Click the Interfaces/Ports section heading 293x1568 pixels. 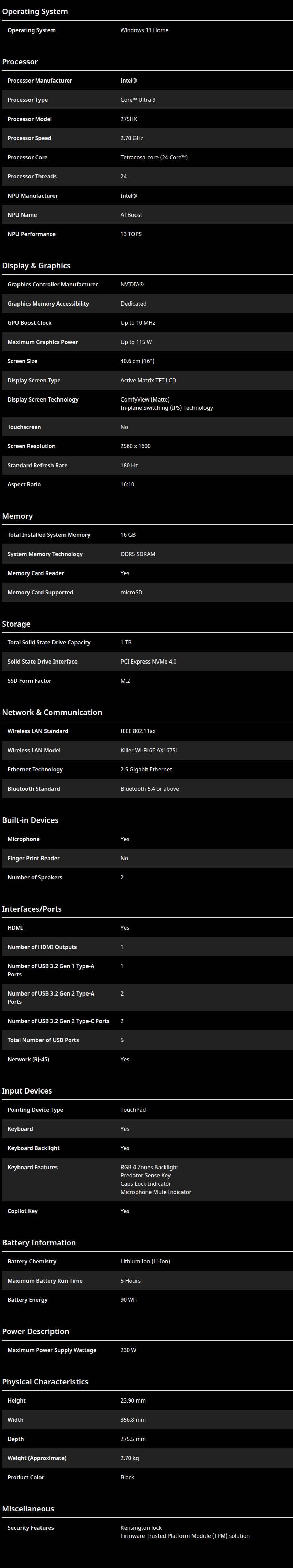32,909
